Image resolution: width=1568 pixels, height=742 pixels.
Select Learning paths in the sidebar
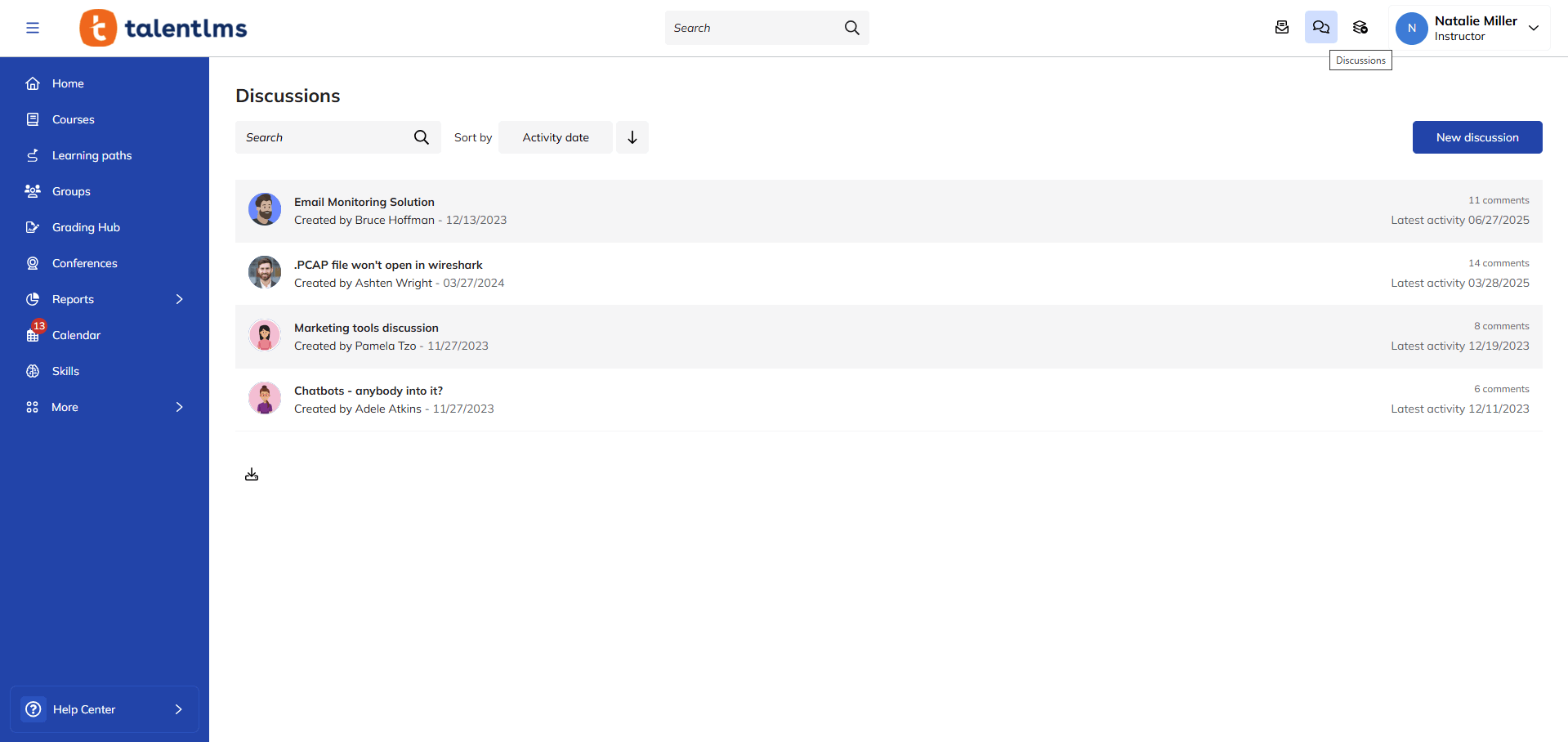[92, 154]
